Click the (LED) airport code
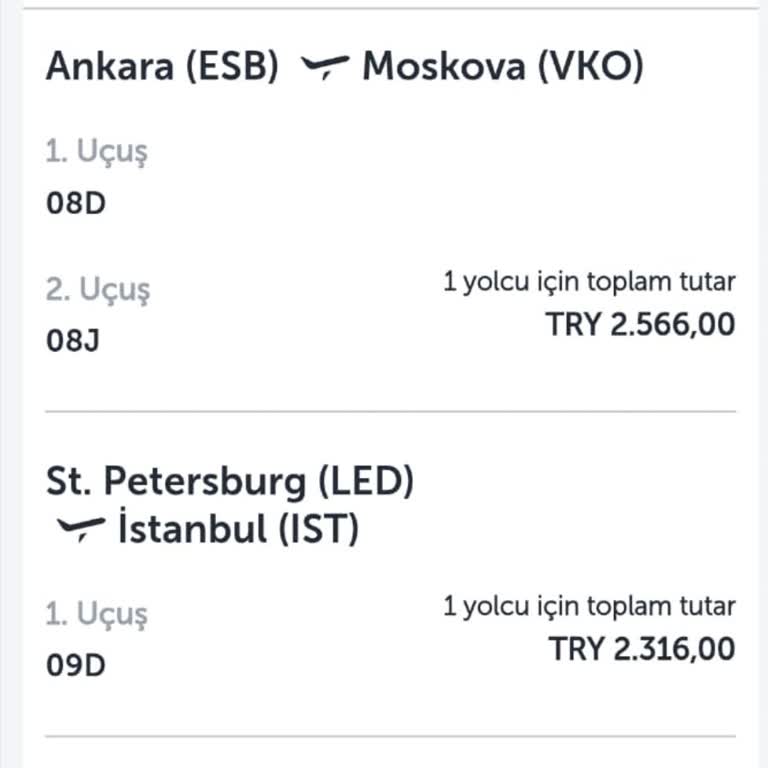 (x=365, y=482)
